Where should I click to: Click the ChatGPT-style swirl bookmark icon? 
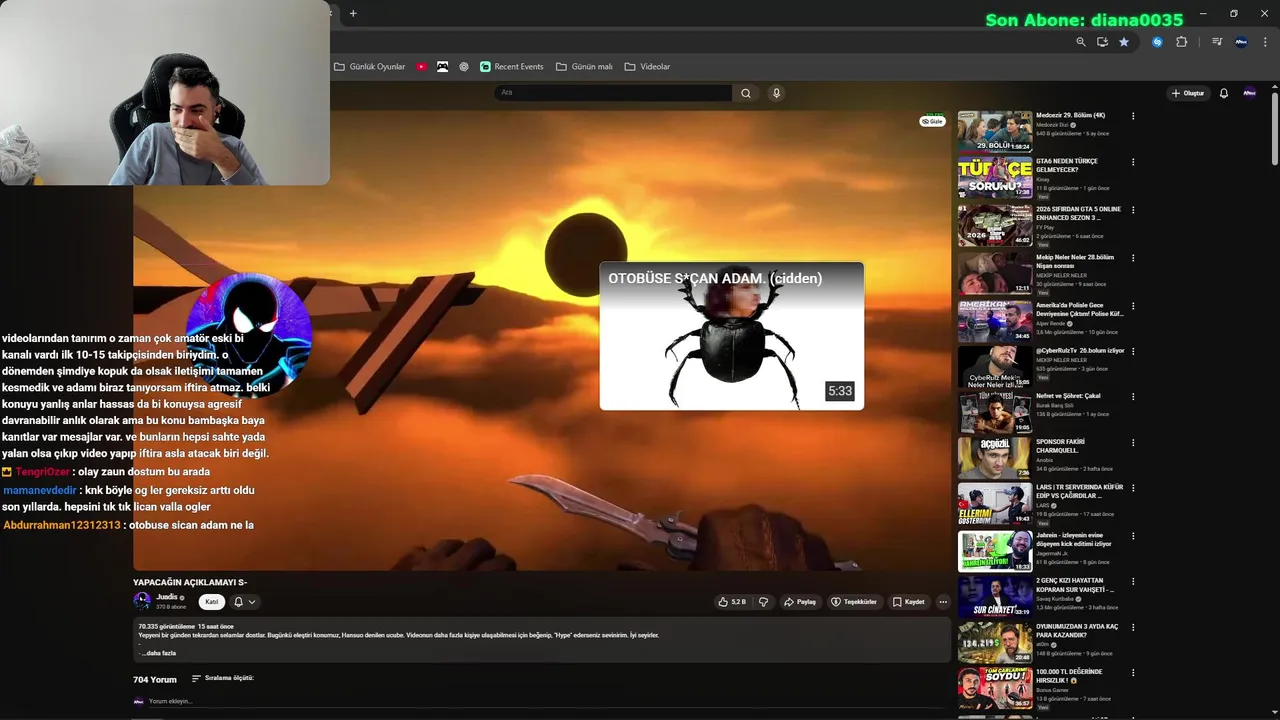[x=464, y=67]
